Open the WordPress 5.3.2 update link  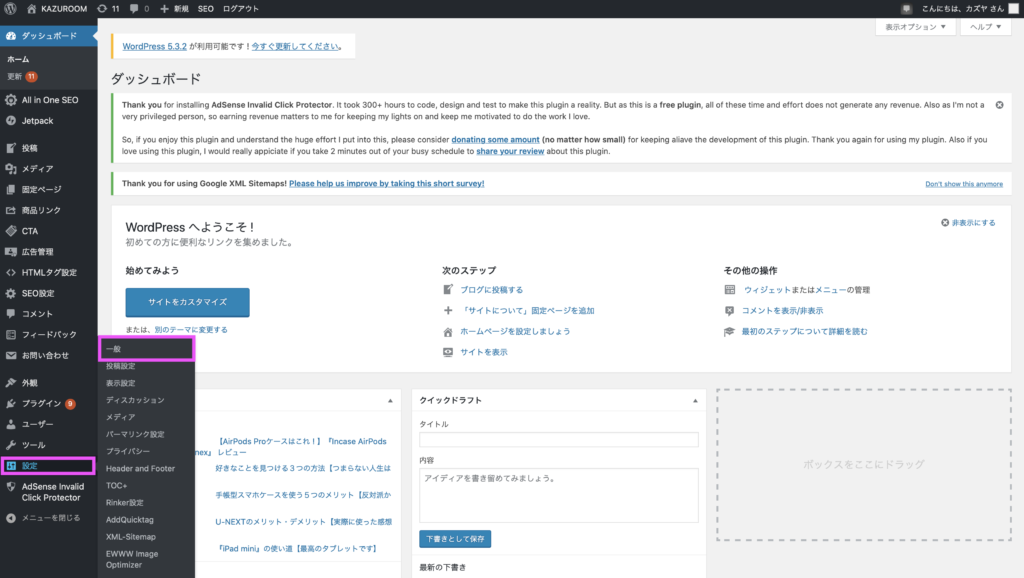pyautogui.click(x=155, y=46)
